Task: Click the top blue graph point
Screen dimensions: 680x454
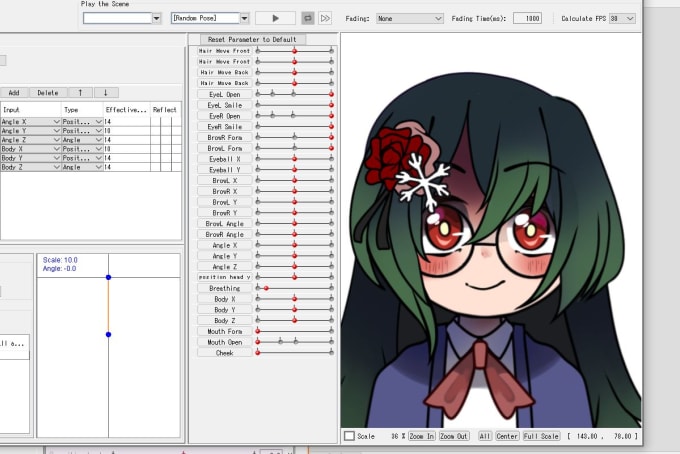Action: pyautogui.click(x=108, y=277)
